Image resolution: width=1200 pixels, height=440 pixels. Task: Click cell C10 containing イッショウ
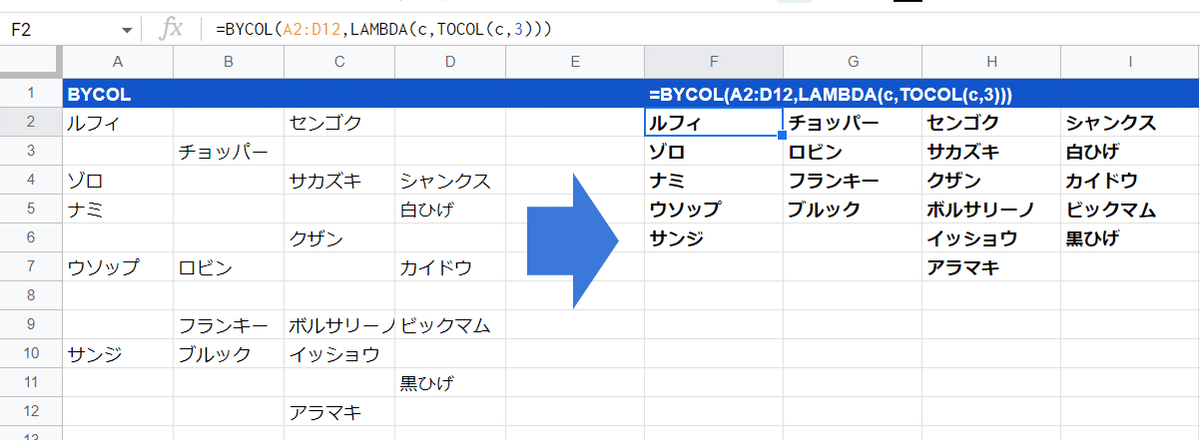tap(339, 355)
